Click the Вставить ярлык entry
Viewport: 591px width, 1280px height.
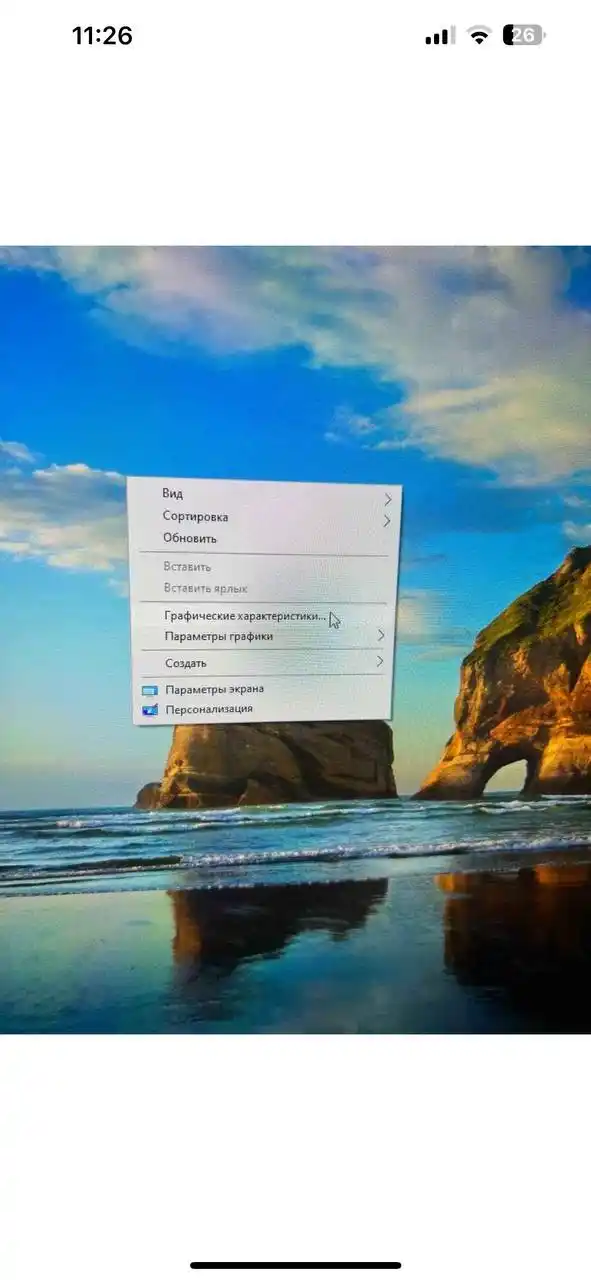point(205,589)
